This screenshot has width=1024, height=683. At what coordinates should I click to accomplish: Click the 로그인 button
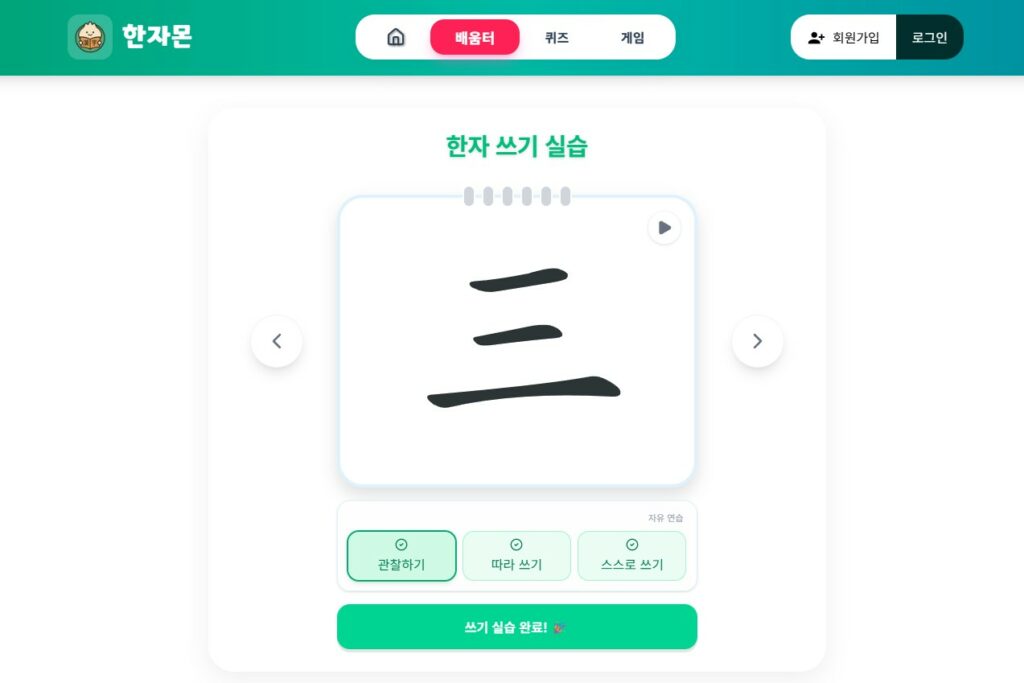929,37
